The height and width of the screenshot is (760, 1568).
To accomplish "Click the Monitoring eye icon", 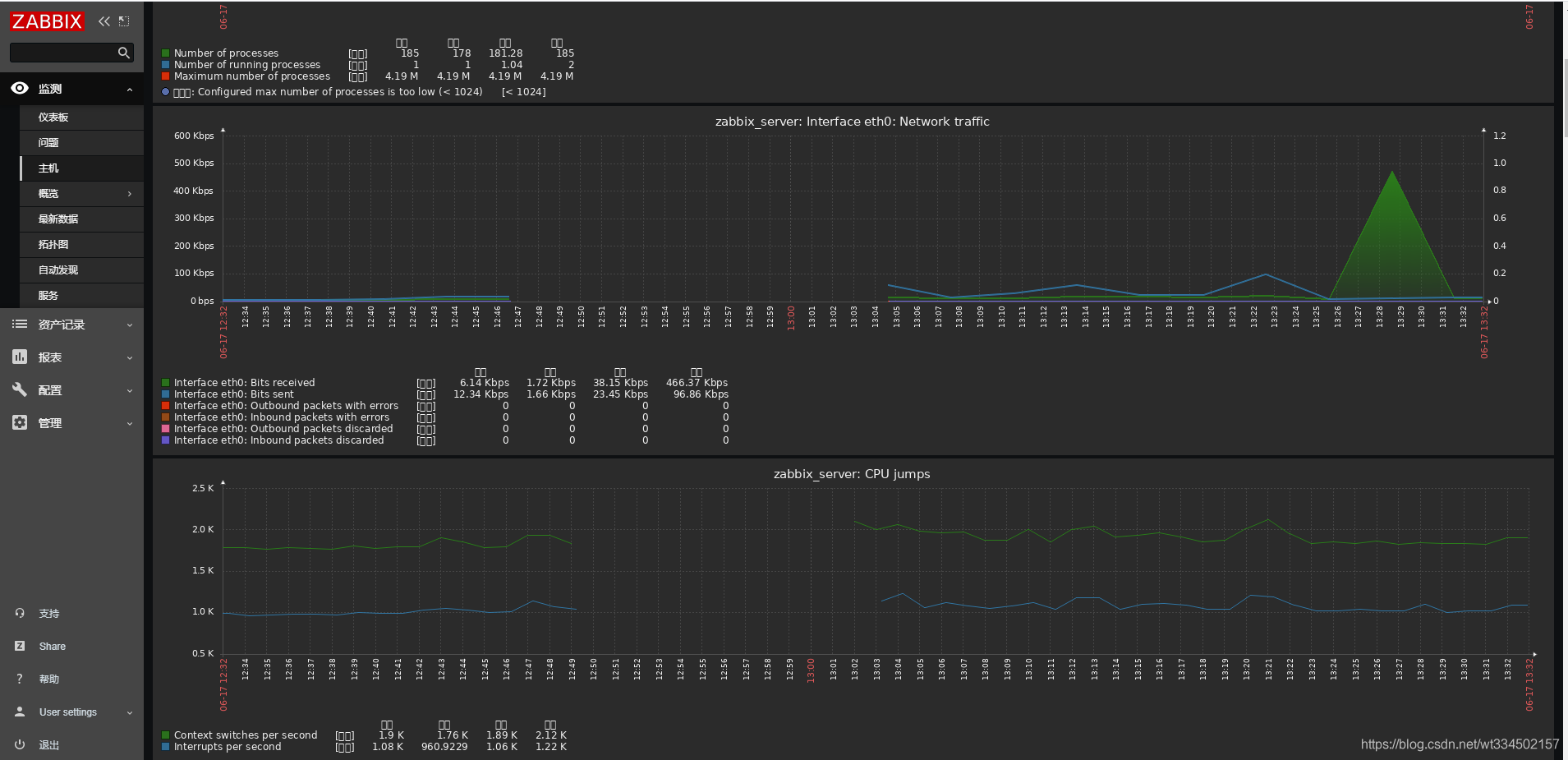I will [x=20, y=88].
